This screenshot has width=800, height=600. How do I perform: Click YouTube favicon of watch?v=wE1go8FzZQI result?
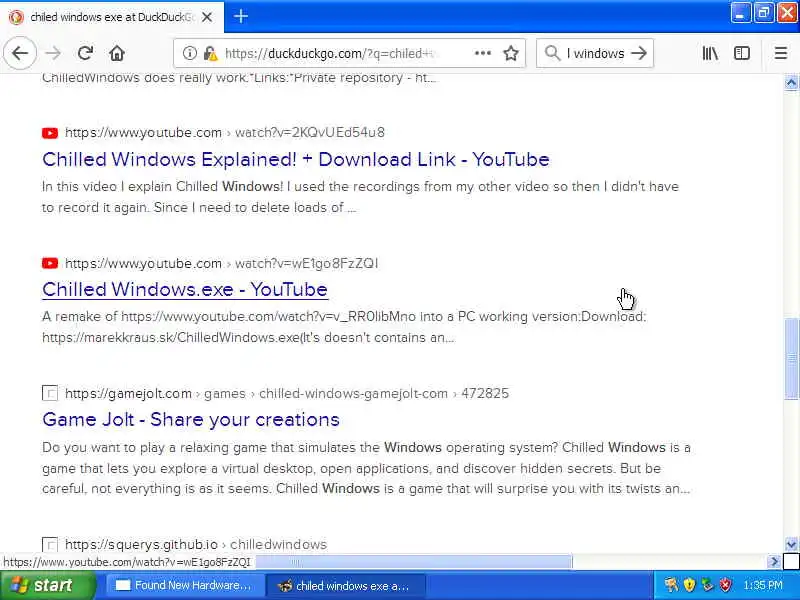[49, 263]
